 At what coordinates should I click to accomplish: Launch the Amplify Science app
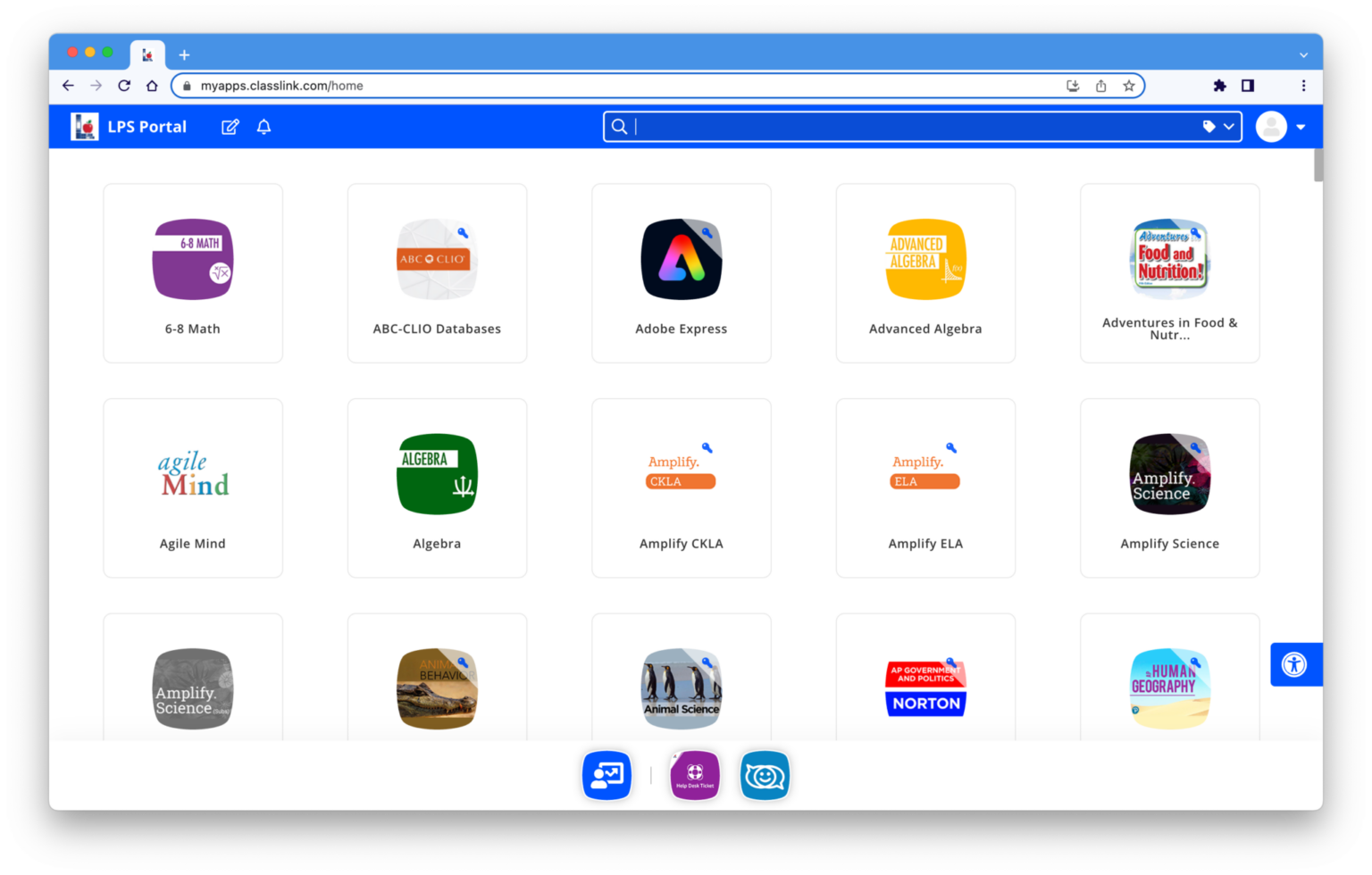coord(1169,487)
